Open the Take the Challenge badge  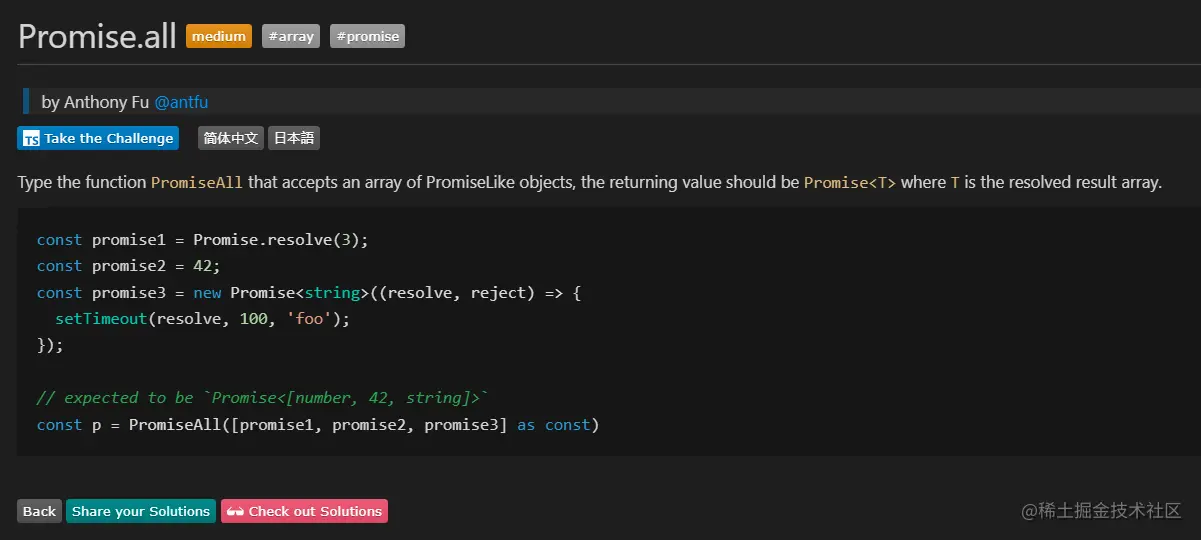98,138
